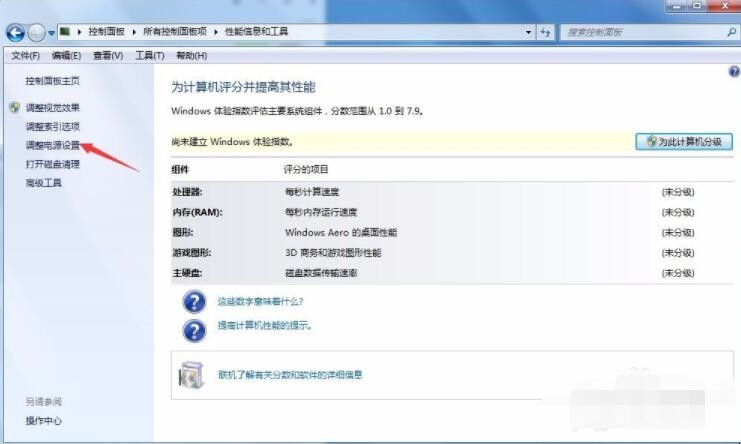Open the 帮助(H) menu

pyautogui.click(x=191, y=56)
